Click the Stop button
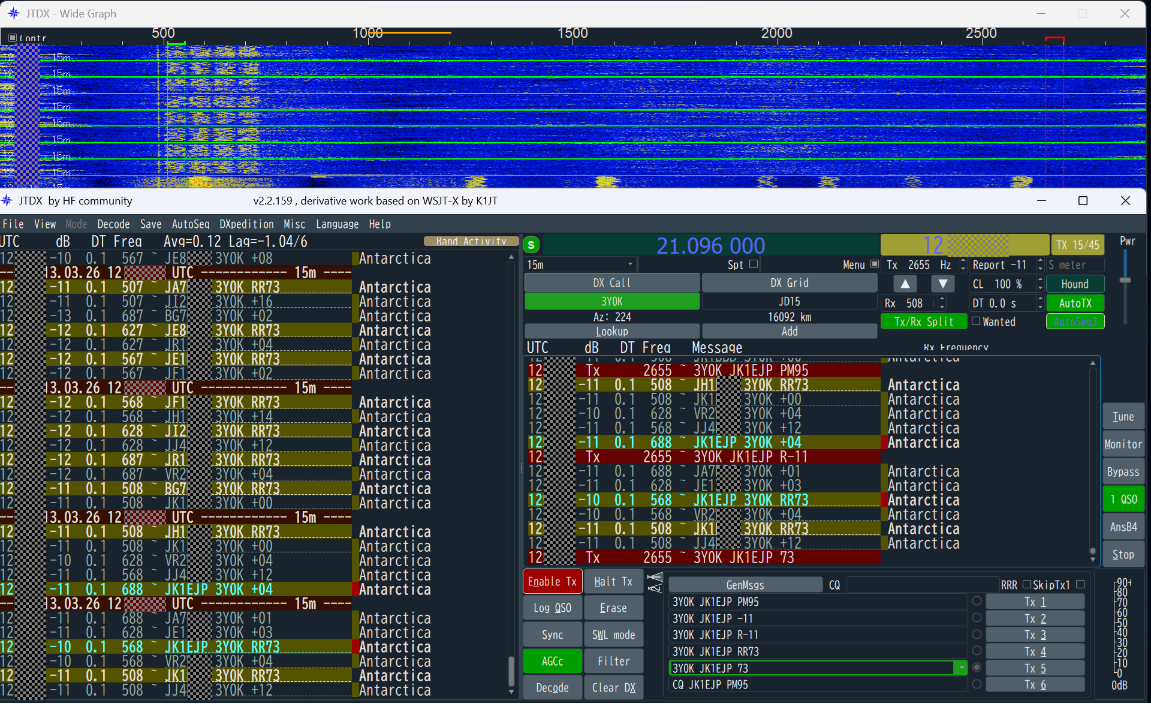Screen dimensions: 1151x704 pyautogui.click(x=1123, y=555)
